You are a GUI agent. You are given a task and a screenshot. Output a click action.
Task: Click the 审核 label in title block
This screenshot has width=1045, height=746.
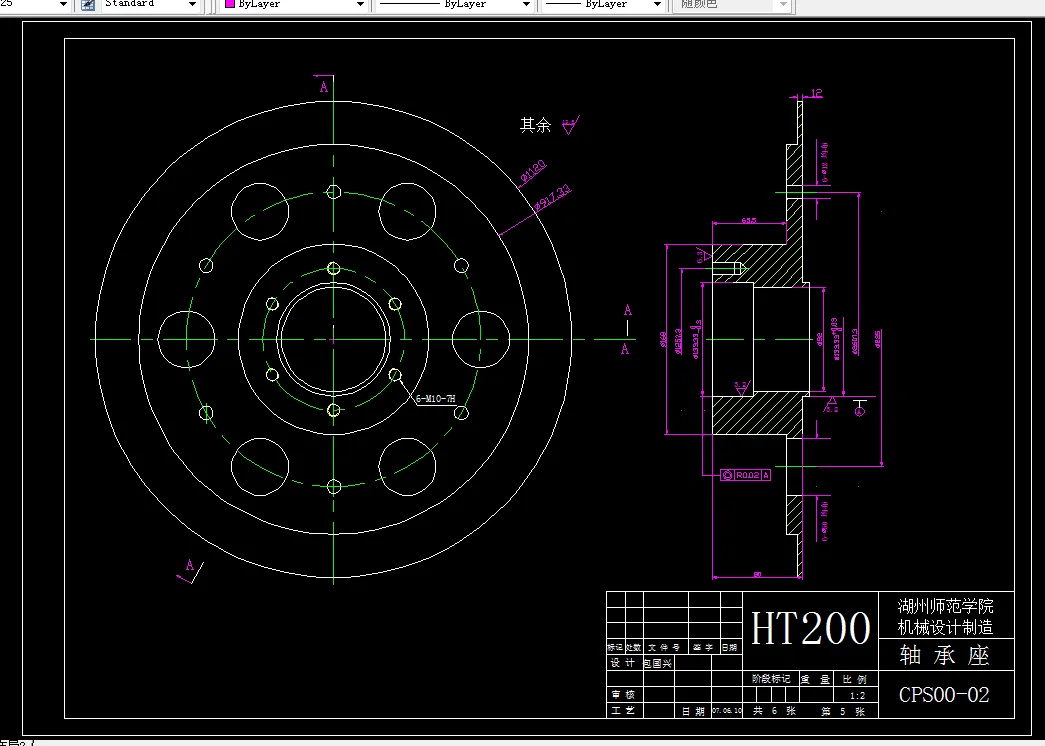click(x=623, y=695)
